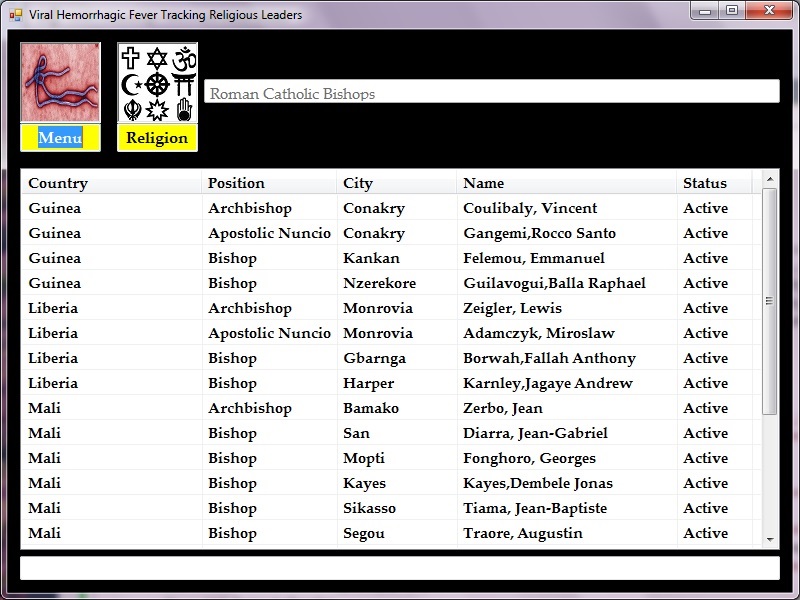Click the religious symbols icon

coord(157,83)
